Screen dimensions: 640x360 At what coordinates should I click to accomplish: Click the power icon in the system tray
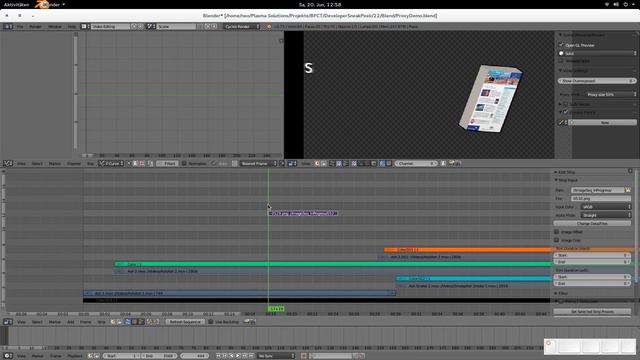626,4
